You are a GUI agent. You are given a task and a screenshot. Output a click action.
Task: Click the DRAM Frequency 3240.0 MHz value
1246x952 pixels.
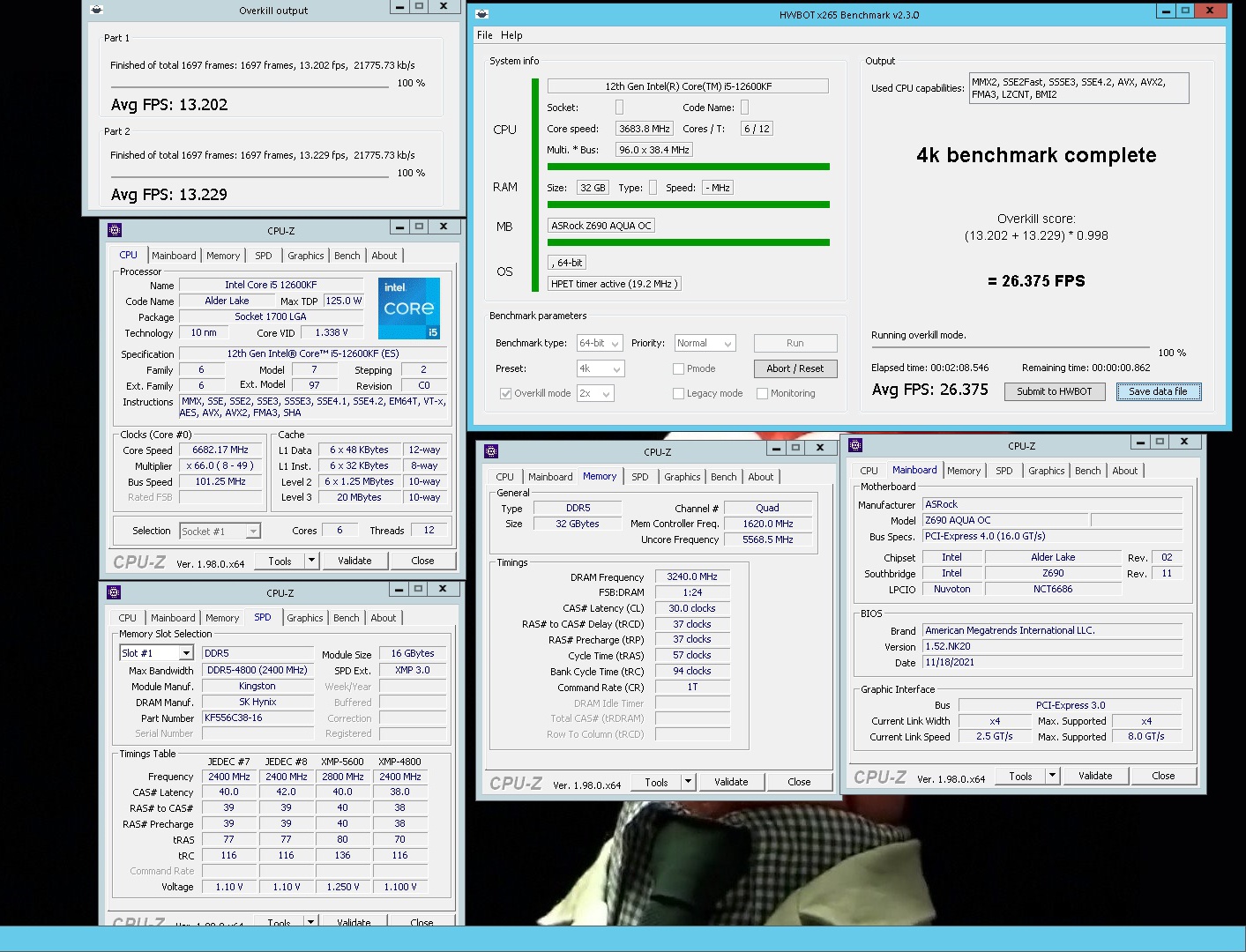[692, 576]
